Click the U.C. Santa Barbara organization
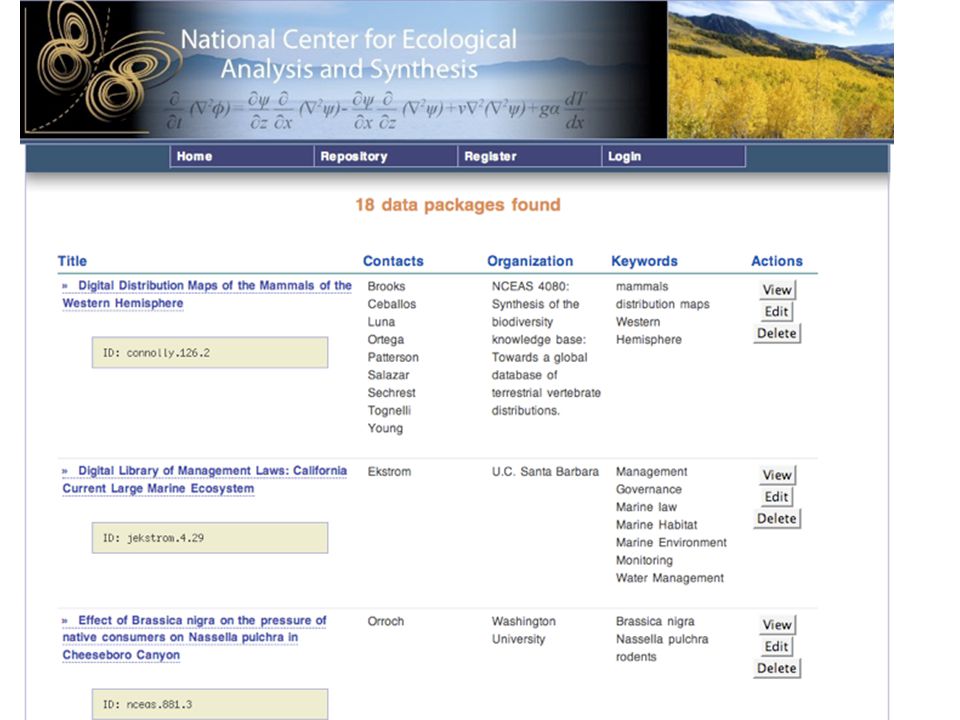This screenshot has width=960, height=720. (545, 471)
